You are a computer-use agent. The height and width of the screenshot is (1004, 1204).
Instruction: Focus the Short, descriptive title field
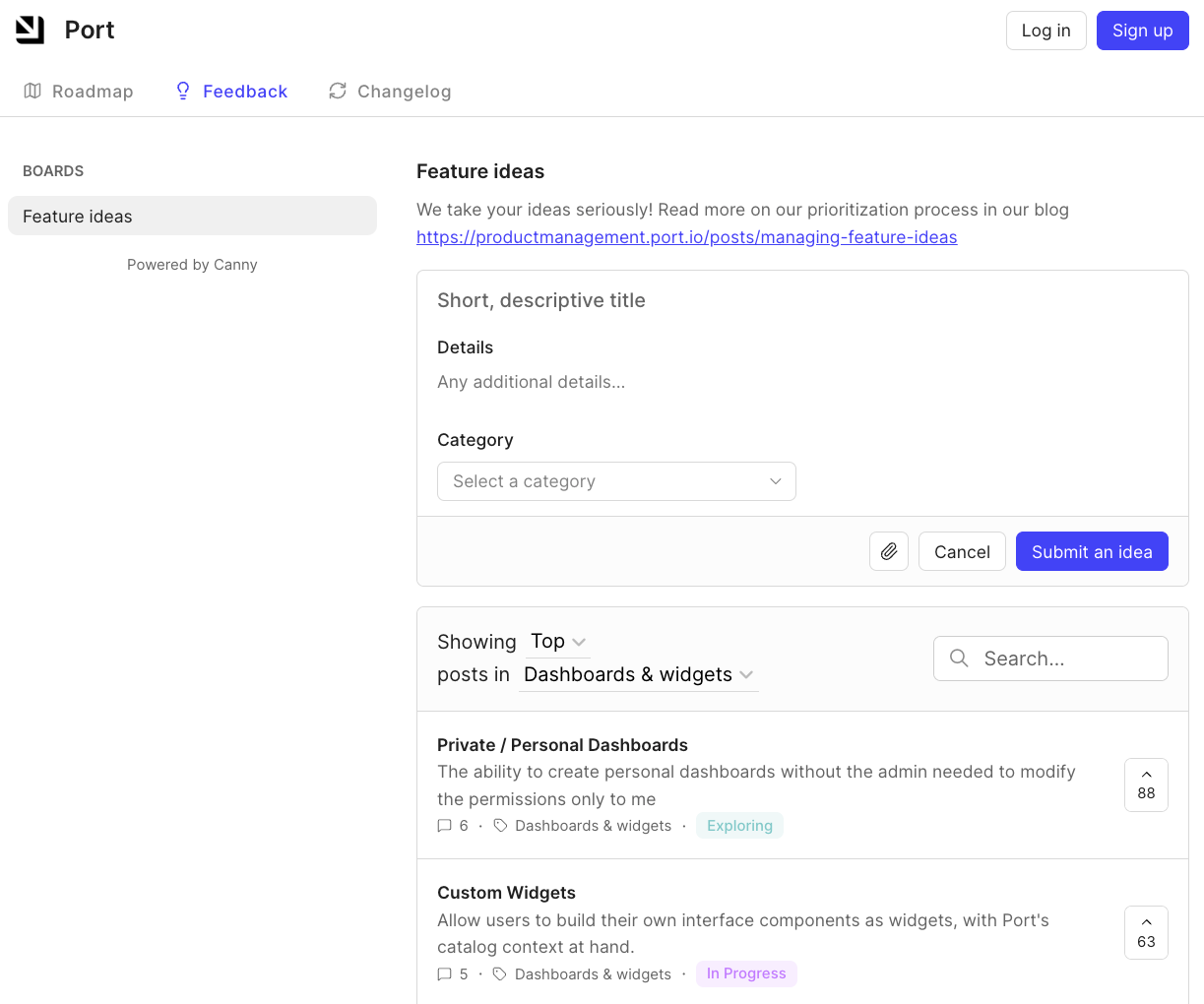[802, 300]
